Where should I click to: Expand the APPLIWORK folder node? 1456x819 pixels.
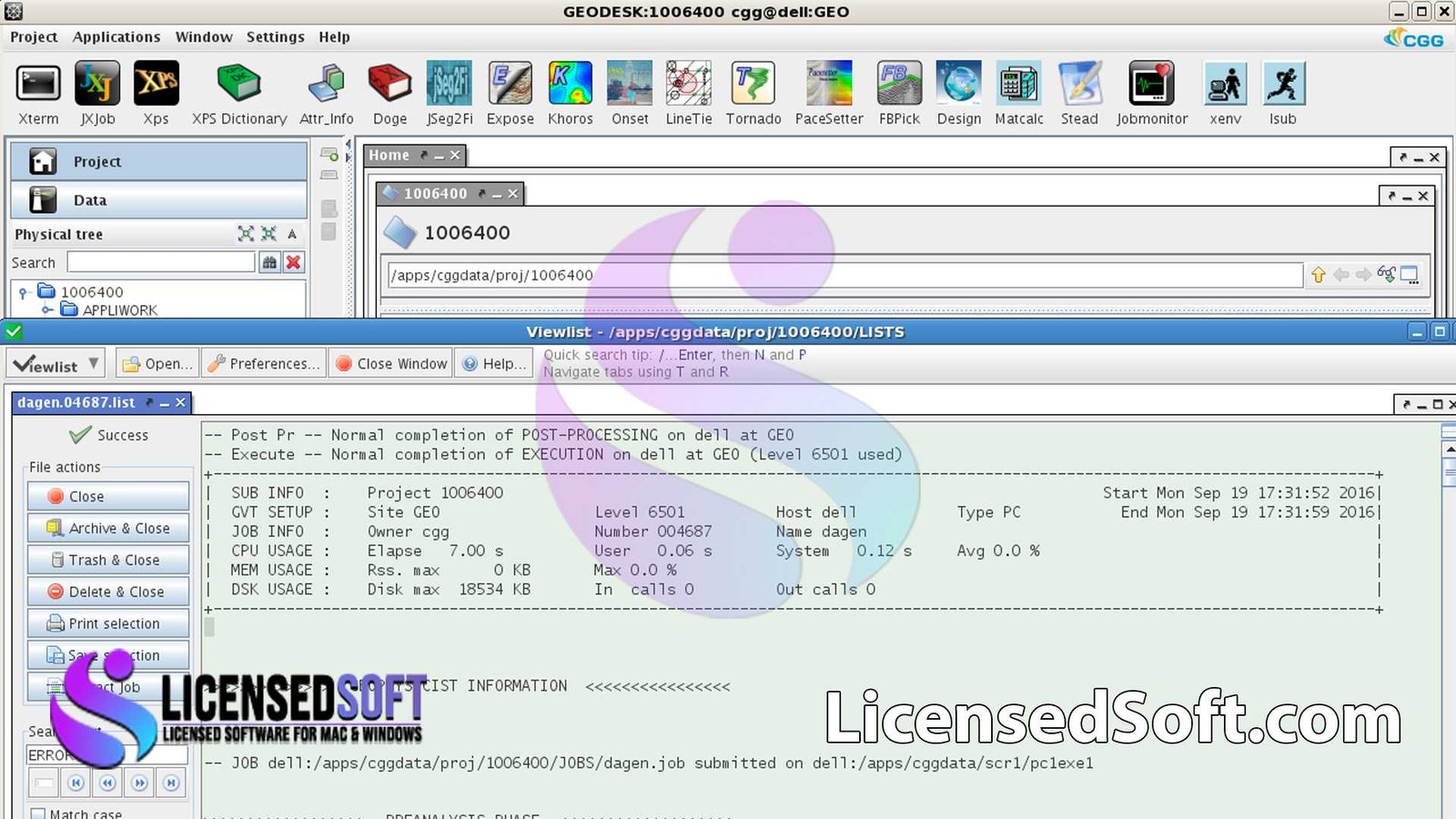(47, 310)
